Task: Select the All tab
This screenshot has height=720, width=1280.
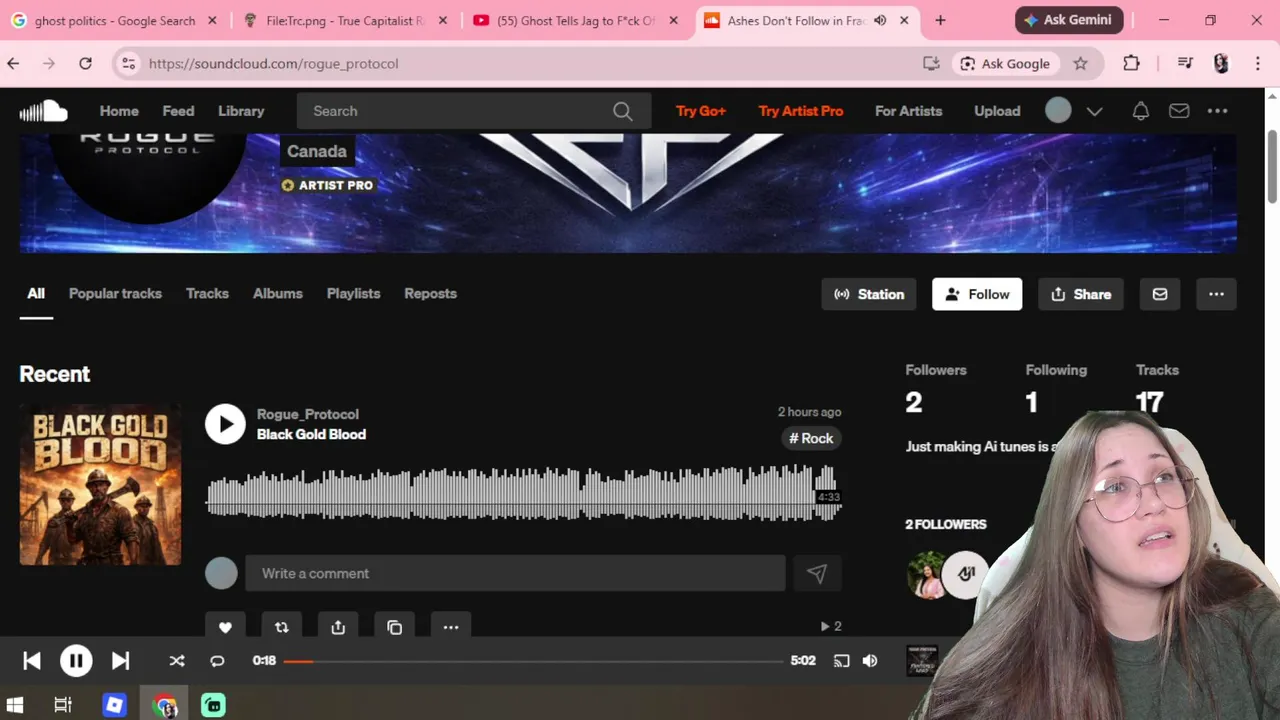Action: pos(36,293)
